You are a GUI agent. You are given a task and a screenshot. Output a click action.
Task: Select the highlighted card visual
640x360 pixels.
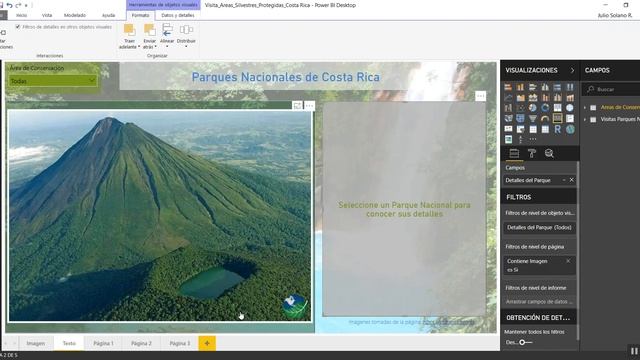click(558, 118)
